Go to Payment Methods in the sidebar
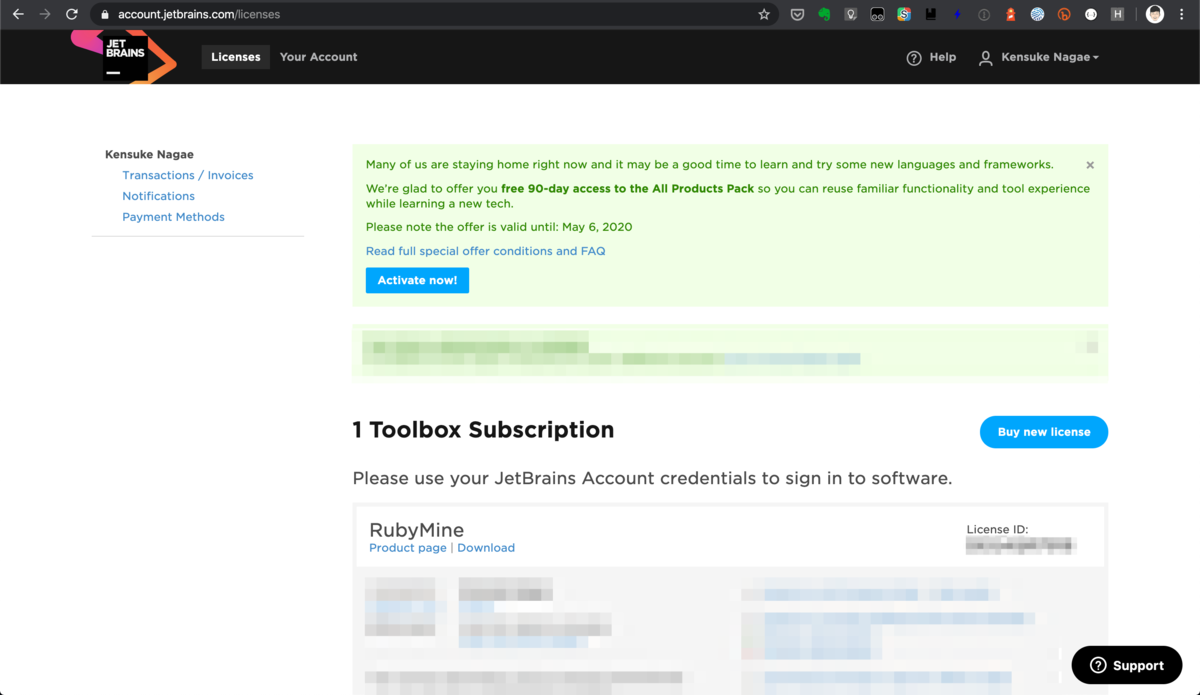 point(173,217)
